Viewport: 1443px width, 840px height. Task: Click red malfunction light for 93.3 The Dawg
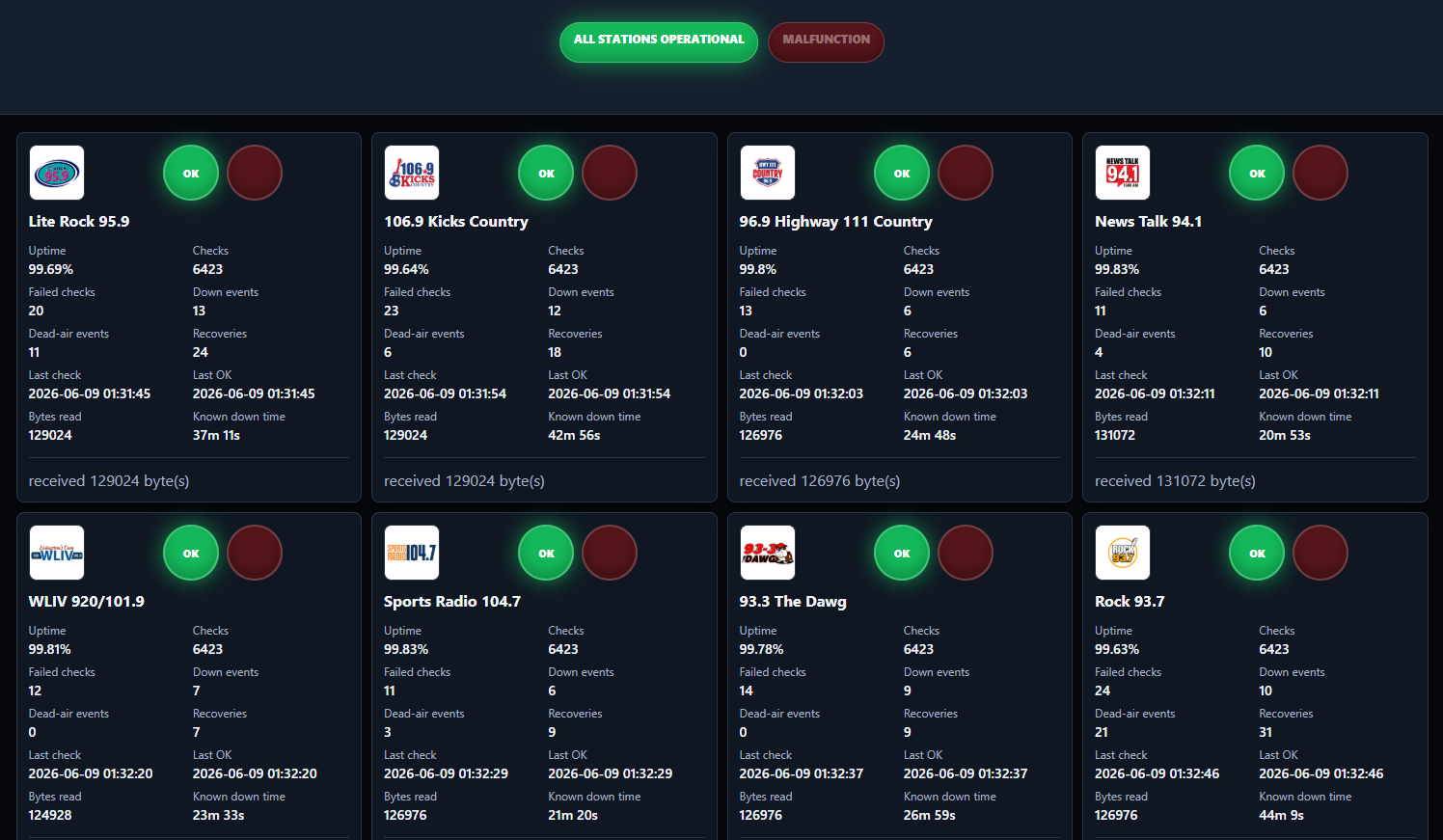(x=966, y=553)
